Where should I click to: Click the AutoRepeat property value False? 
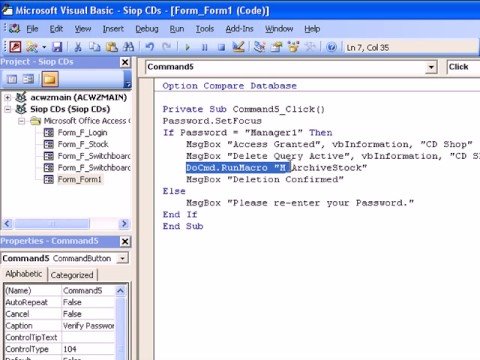[88, 302]
